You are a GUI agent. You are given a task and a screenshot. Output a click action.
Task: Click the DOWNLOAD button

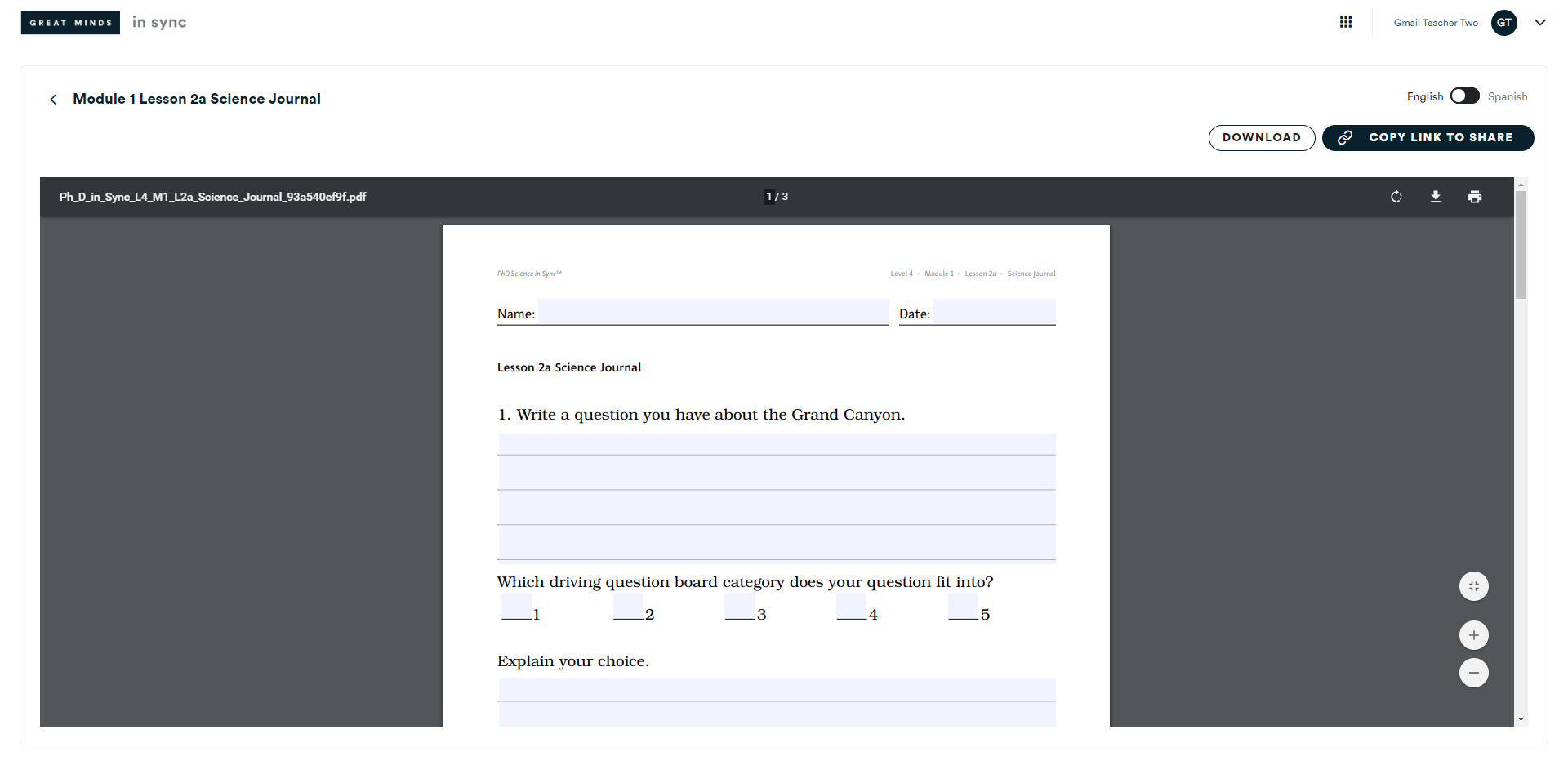pos(1261,137)
